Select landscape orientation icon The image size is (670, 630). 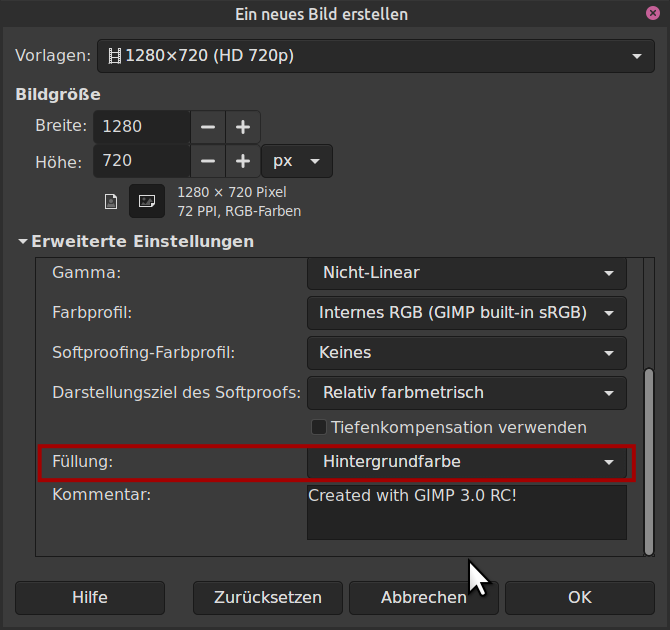(x=147, y=201)
